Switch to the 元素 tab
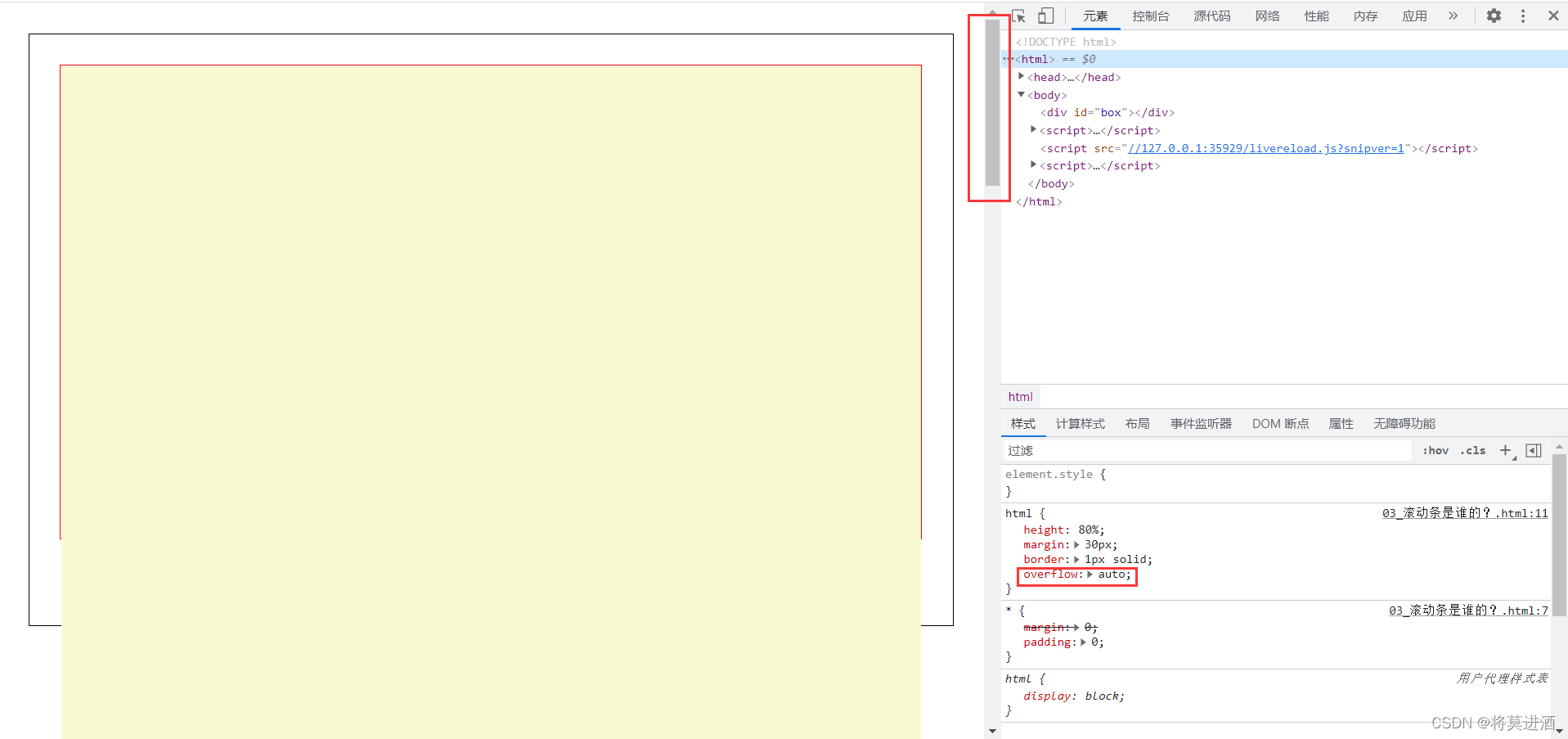Viewport: 1568px width, 739px height. [1095, 16]
